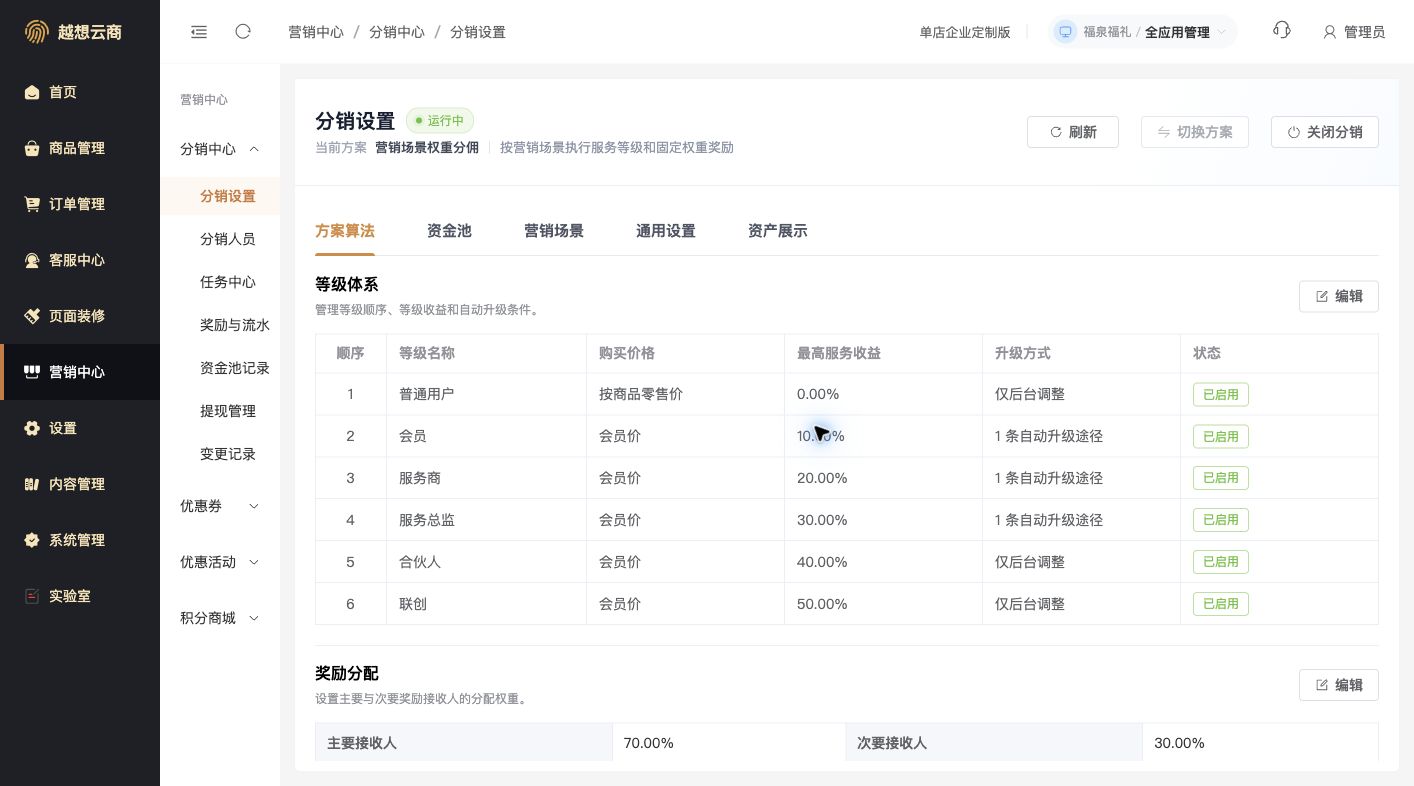Open 资金池记录 in the submenu

coord(220,368)
